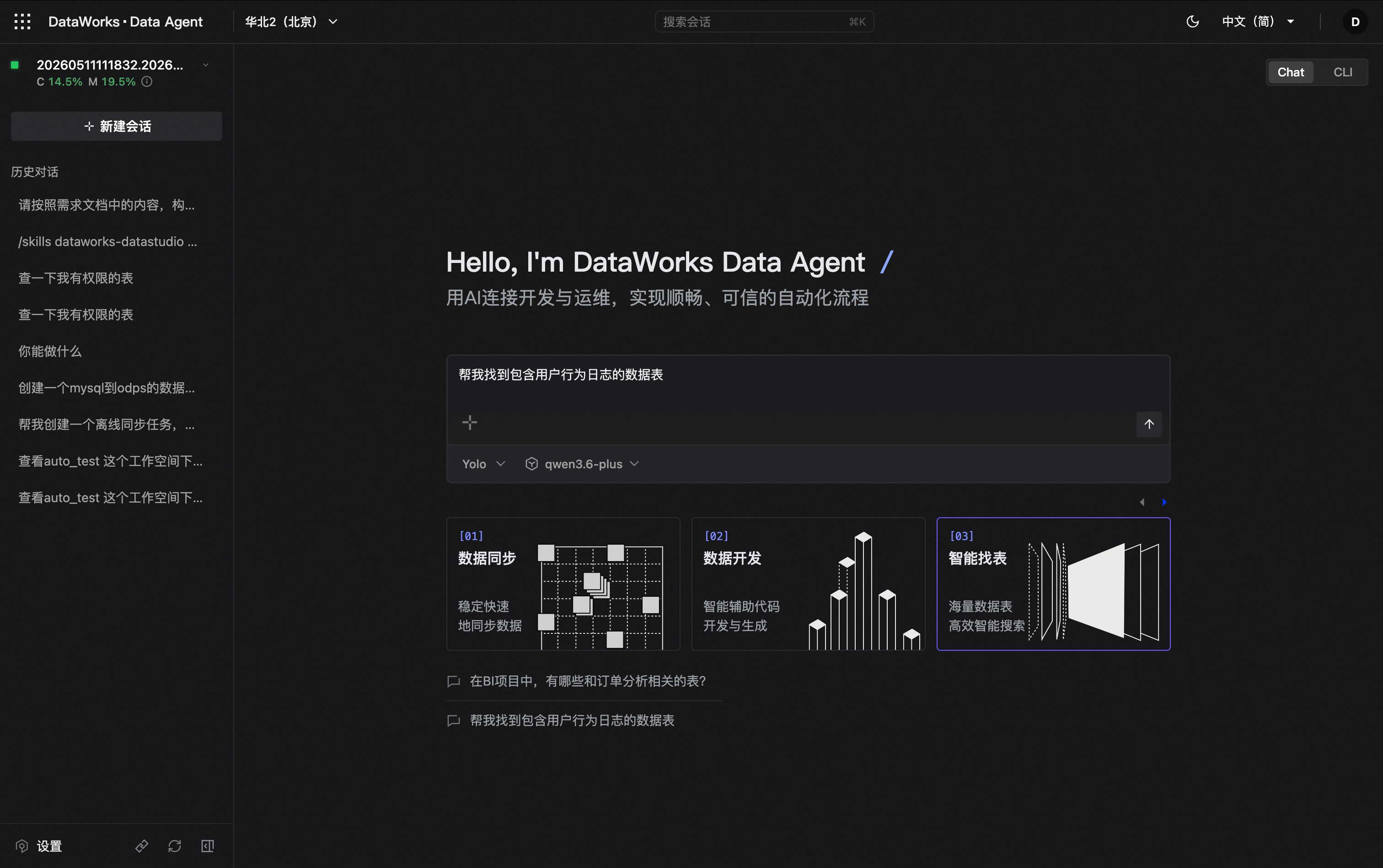Screen dimensions: 1383x868
Task: Open the app launcher grid icon
Action: tap(22, 22)
